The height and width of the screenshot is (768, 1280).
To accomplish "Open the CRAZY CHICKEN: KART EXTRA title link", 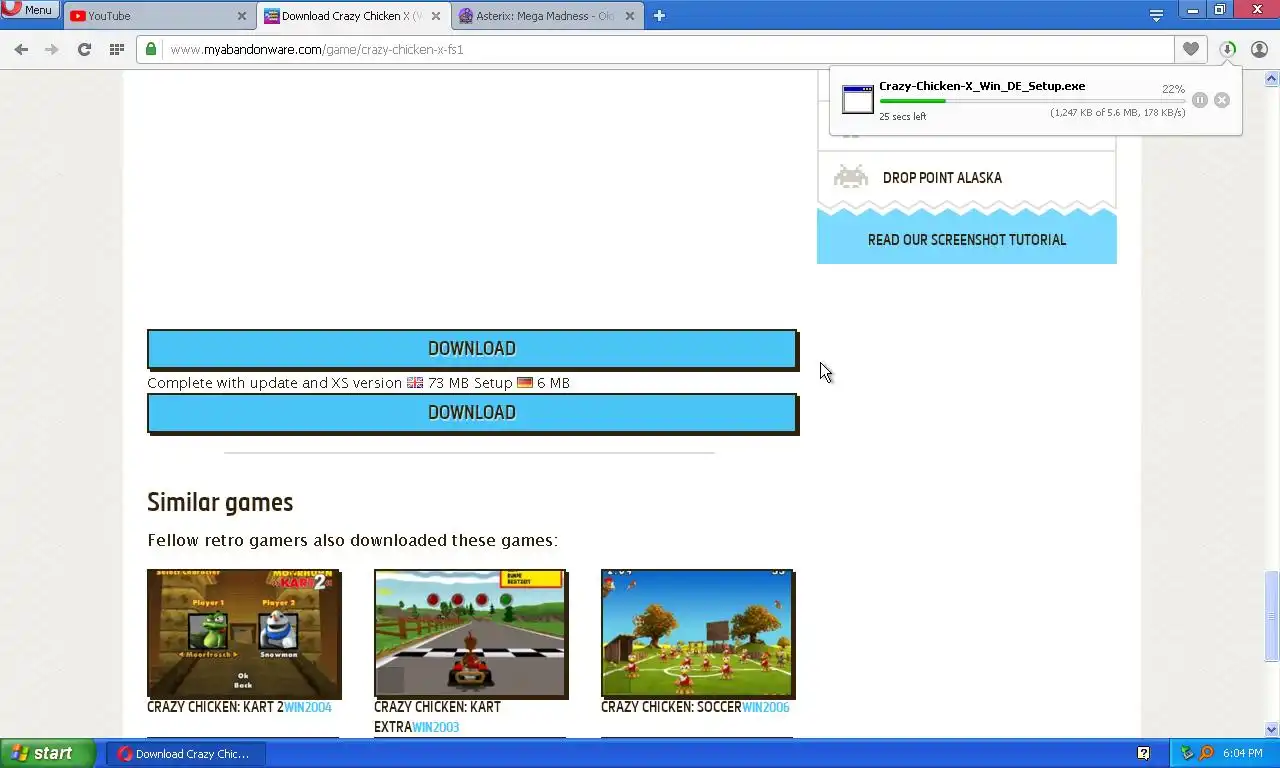I will pyautogui.click(x=437, y=717).
